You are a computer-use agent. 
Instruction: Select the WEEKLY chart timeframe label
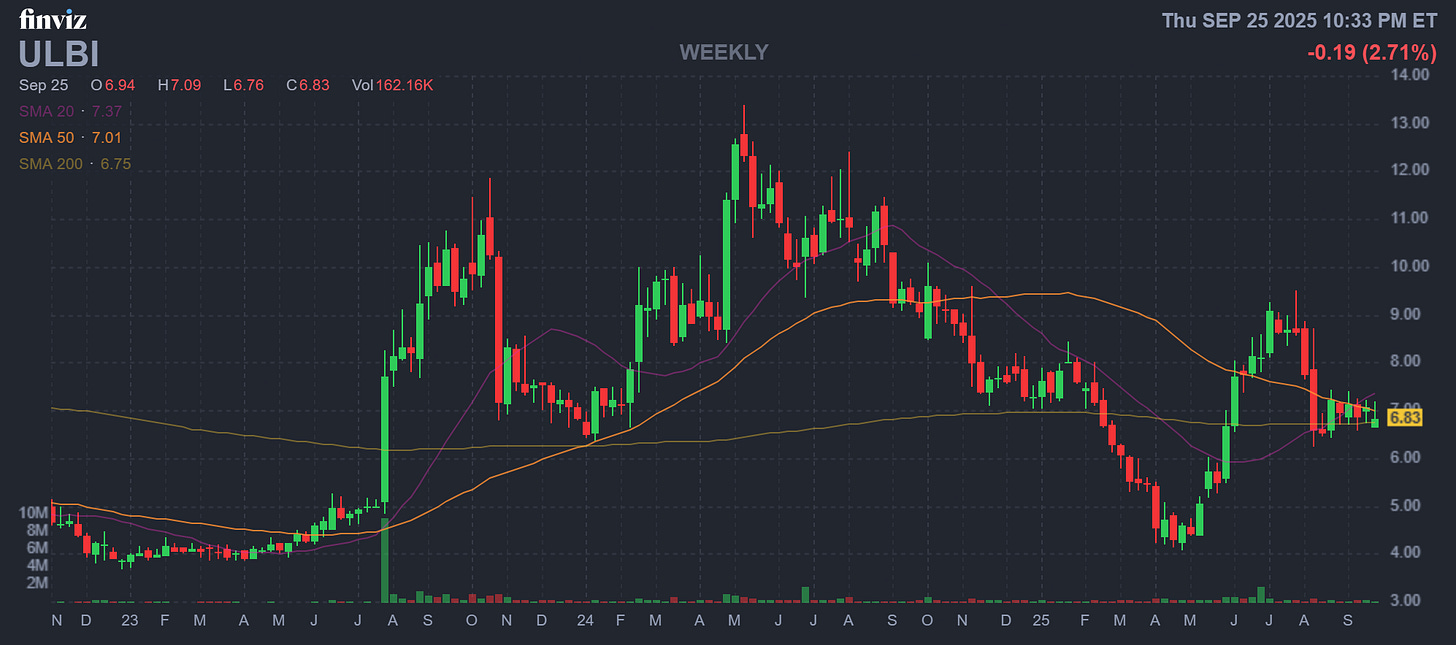(723, 52)
